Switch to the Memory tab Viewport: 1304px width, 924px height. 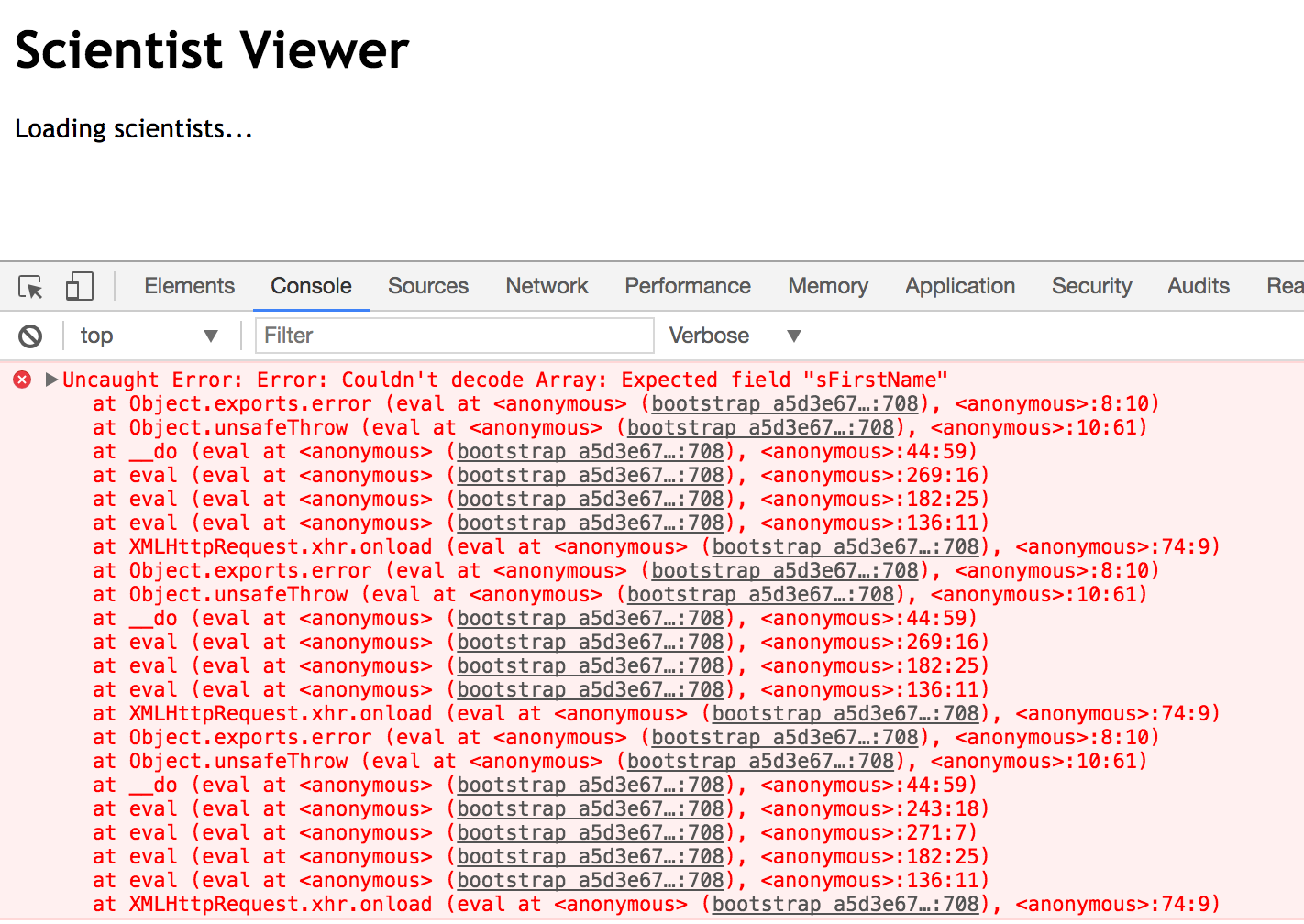point(828,286)
